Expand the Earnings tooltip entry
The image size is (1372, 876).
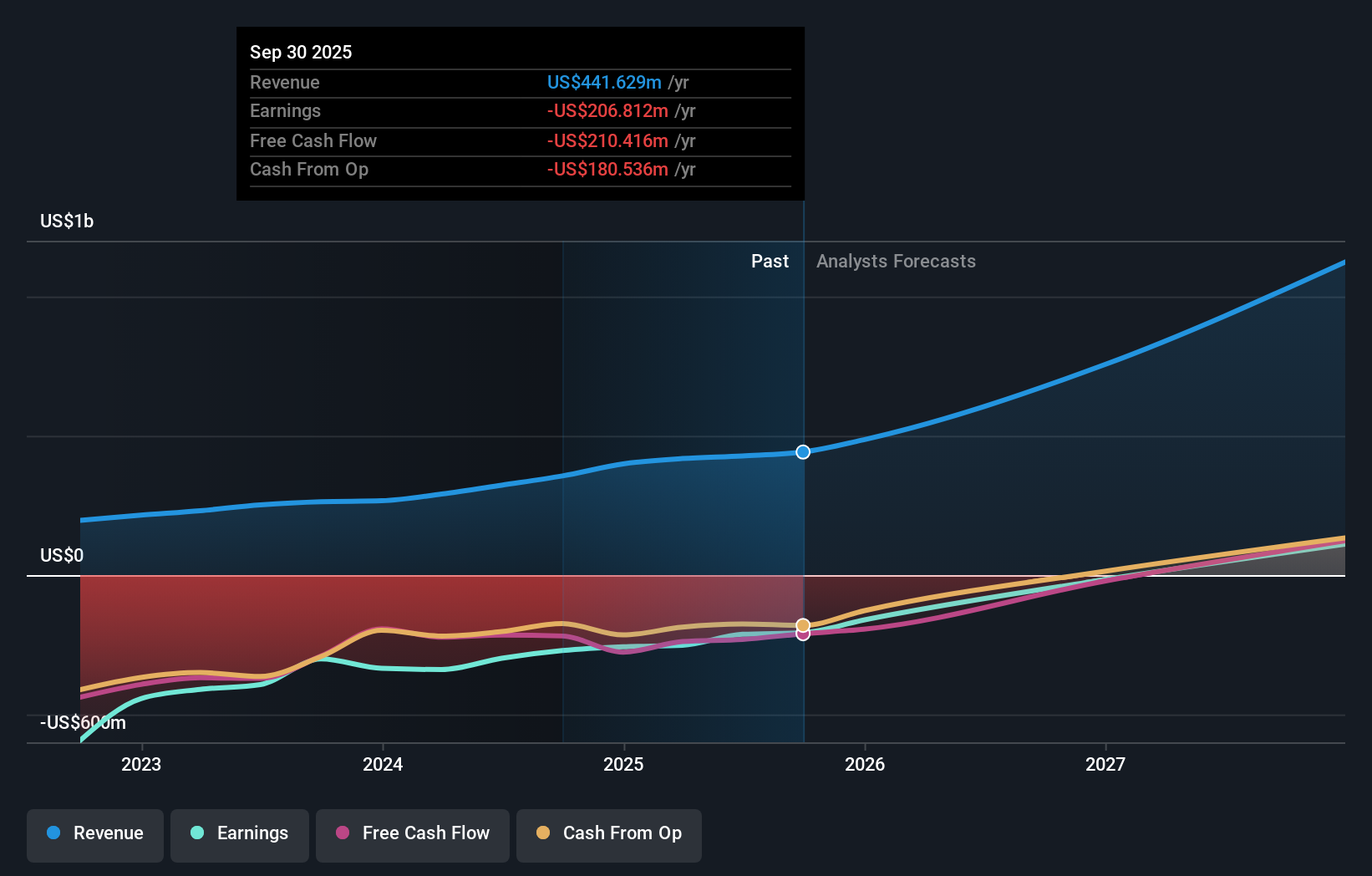[x=285, y=110]
